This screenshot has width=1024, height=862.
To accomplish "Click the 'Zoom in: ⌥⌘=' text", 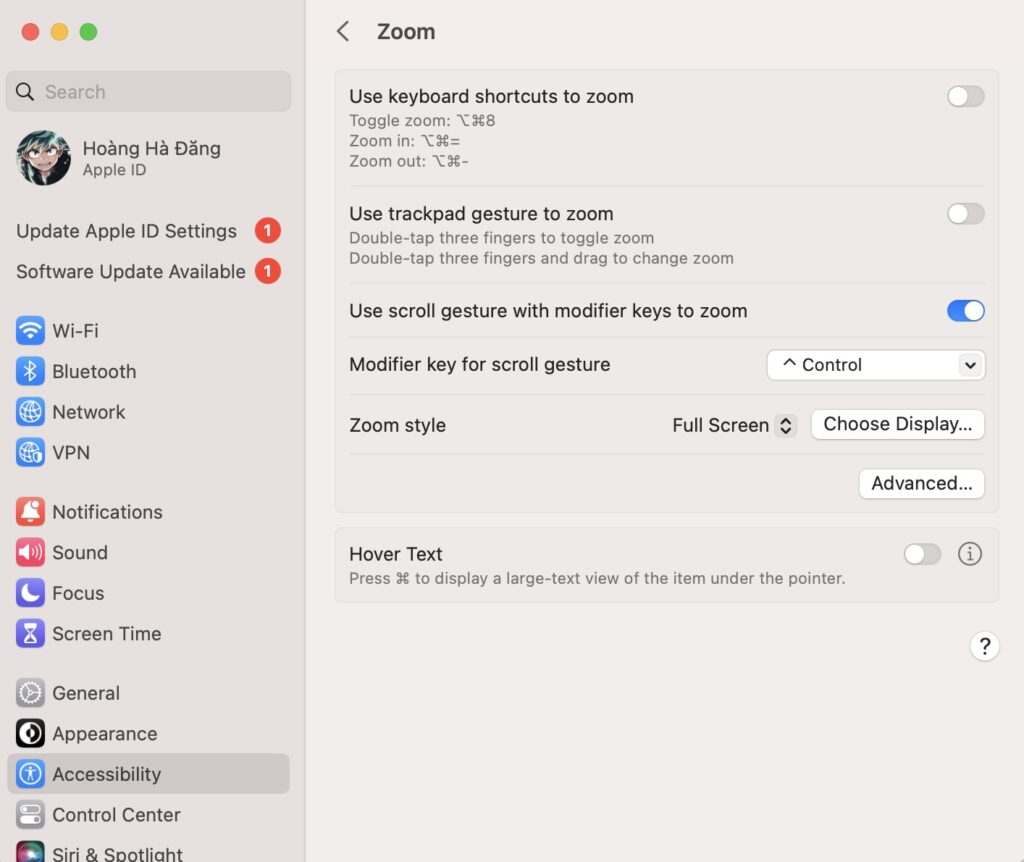I will point(404,140).
